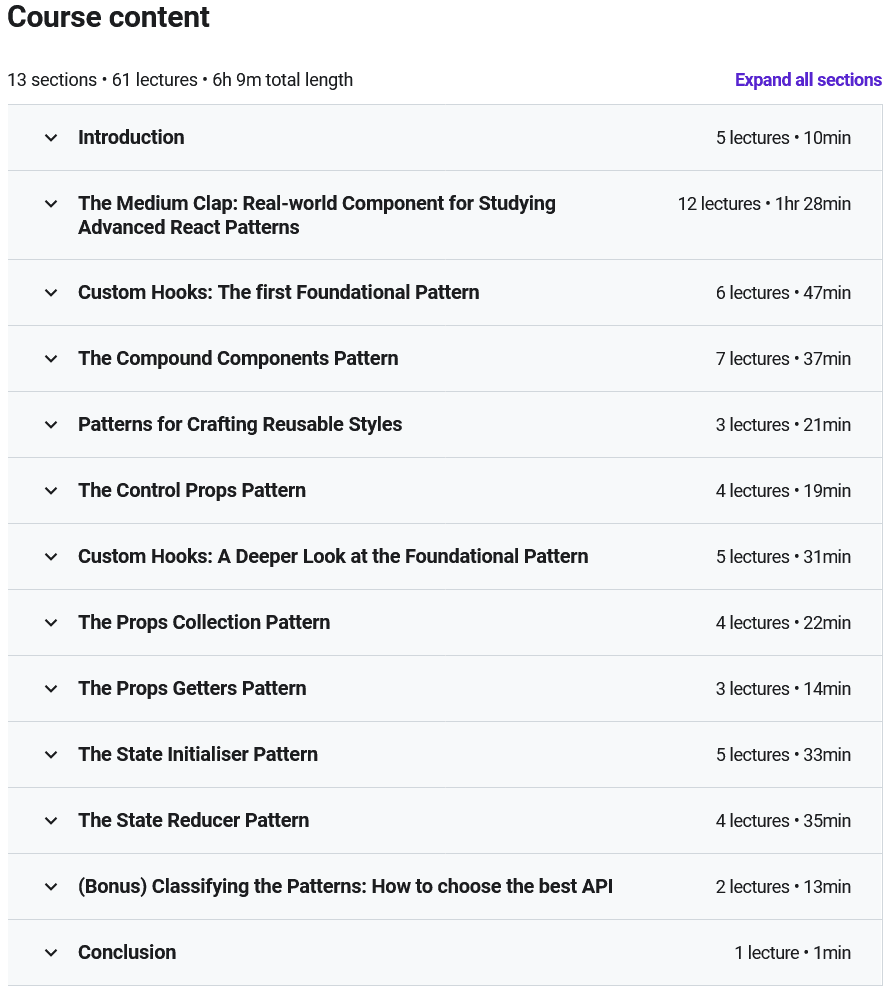Image resolution: width=890 pixels, height=993 pixels.
Task: Expand the Bonus Classifying the Patterns chevron
Action: (x=51, y=887)
